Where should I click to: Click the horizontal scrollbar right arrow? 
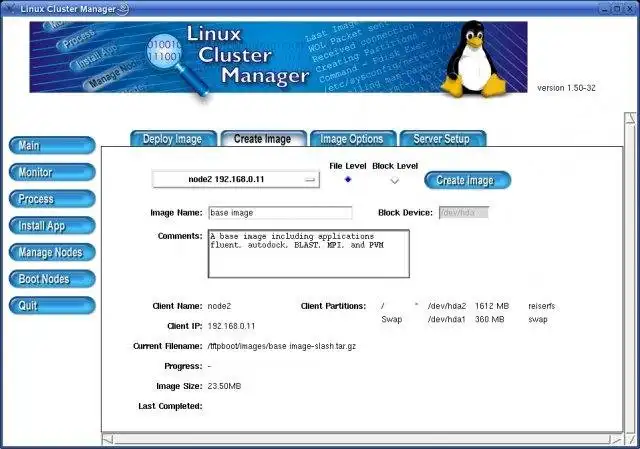616,440
